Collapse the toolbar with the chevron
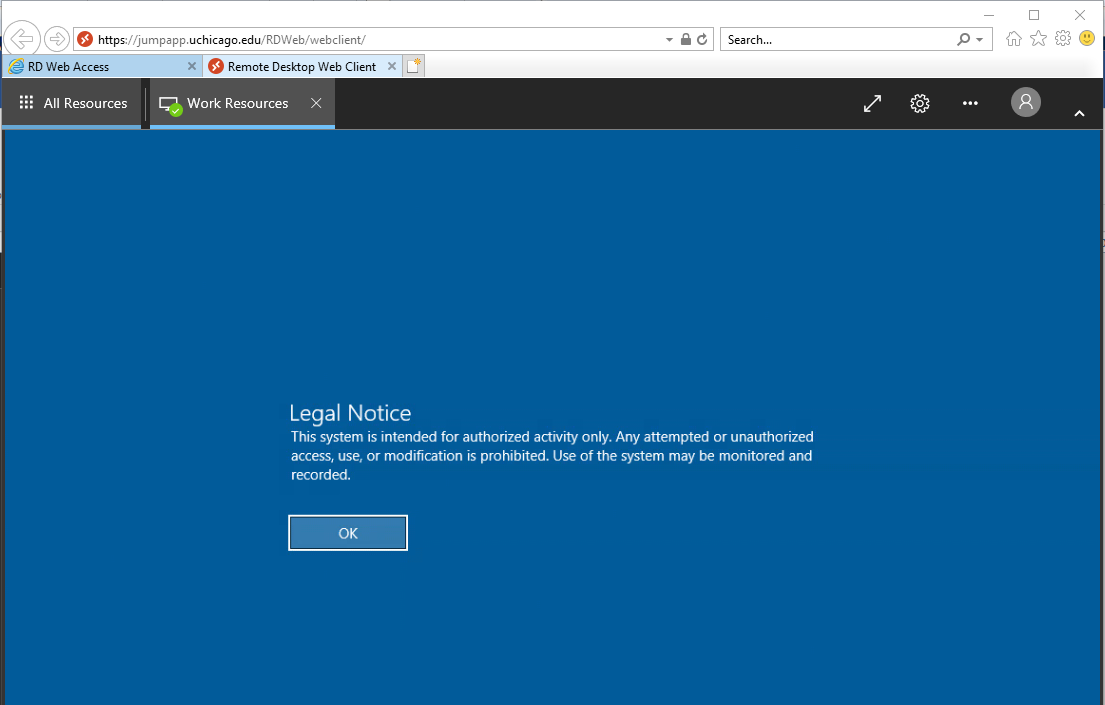Viewport: 1105px width, 705px height. [x=1079, y=113]
